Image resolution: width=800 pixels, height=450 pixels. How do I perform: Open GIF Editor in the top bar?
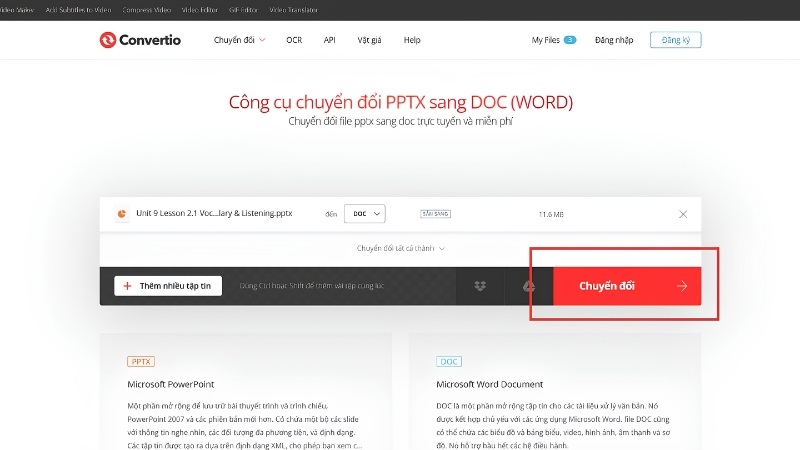pos(243,10)
